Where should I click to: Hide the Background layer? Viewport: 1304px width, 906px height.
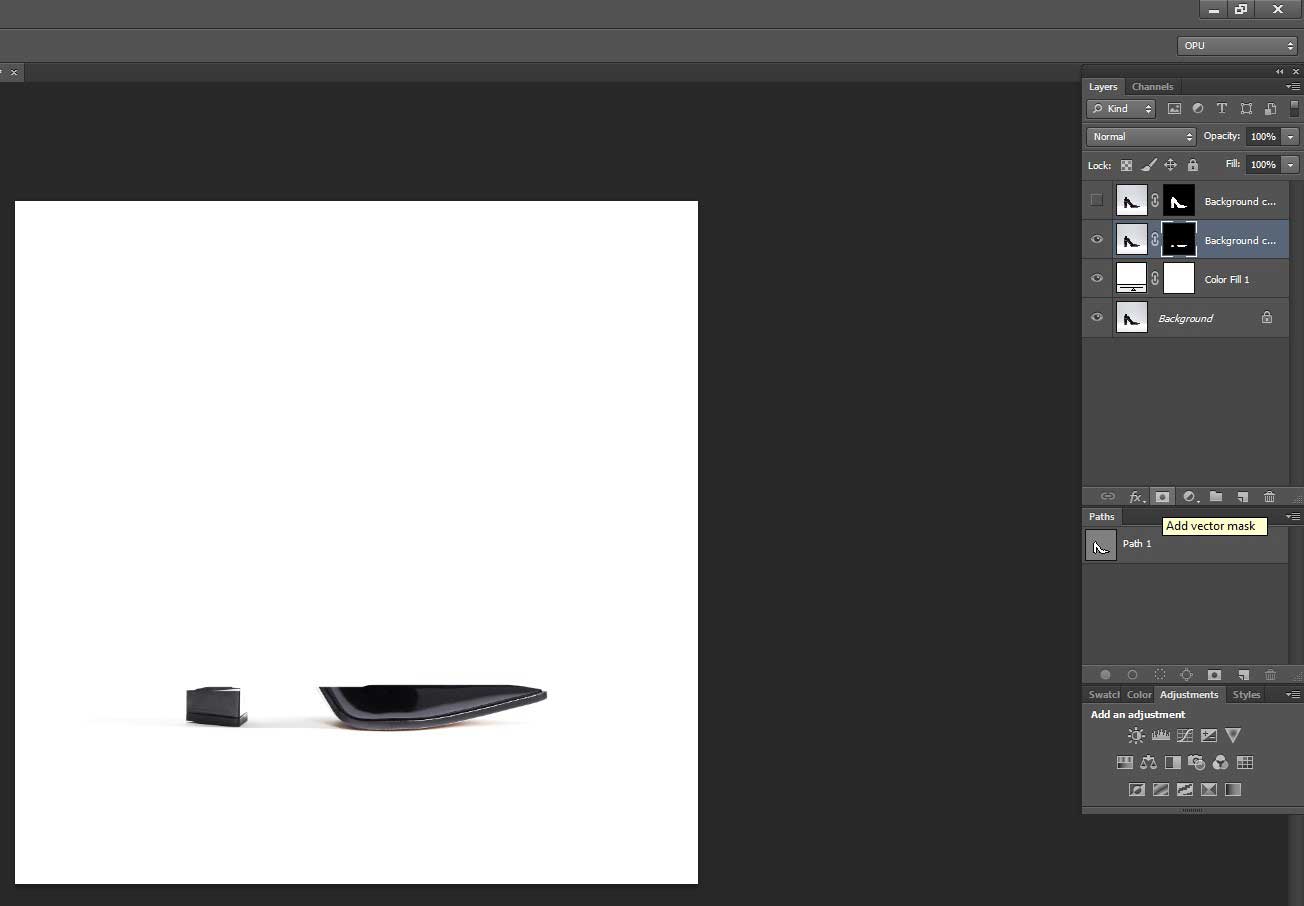(1097, 317)
